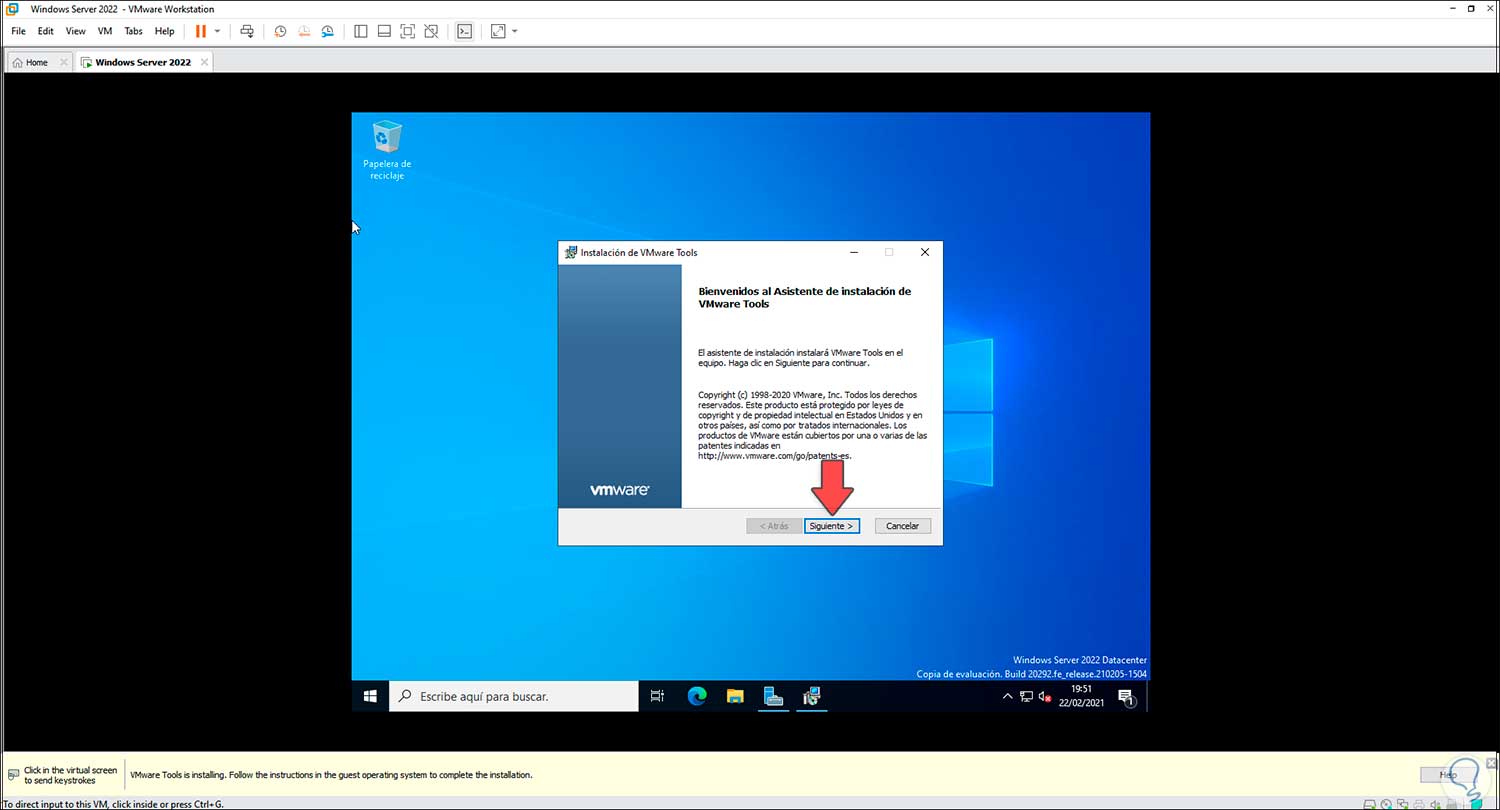Close the VMware Tools installer dialog
This screenshot has height=810, width=1500.
[x=925, y=253]
